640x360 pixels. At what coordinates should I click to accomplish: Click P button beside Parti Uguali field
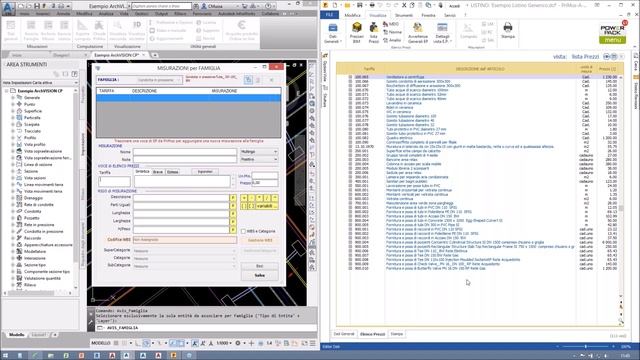(x=233, y=206)
